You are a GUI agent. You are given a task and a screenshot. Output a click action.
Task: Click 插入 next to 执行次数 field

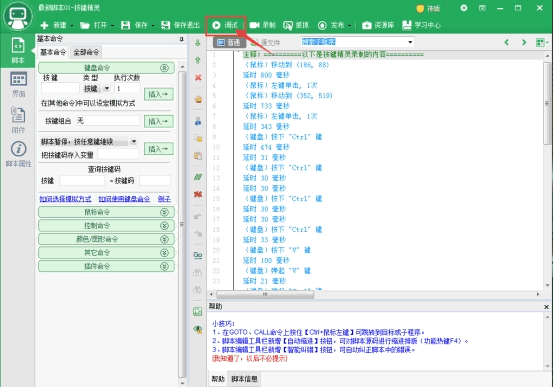(x=159, y=94)
